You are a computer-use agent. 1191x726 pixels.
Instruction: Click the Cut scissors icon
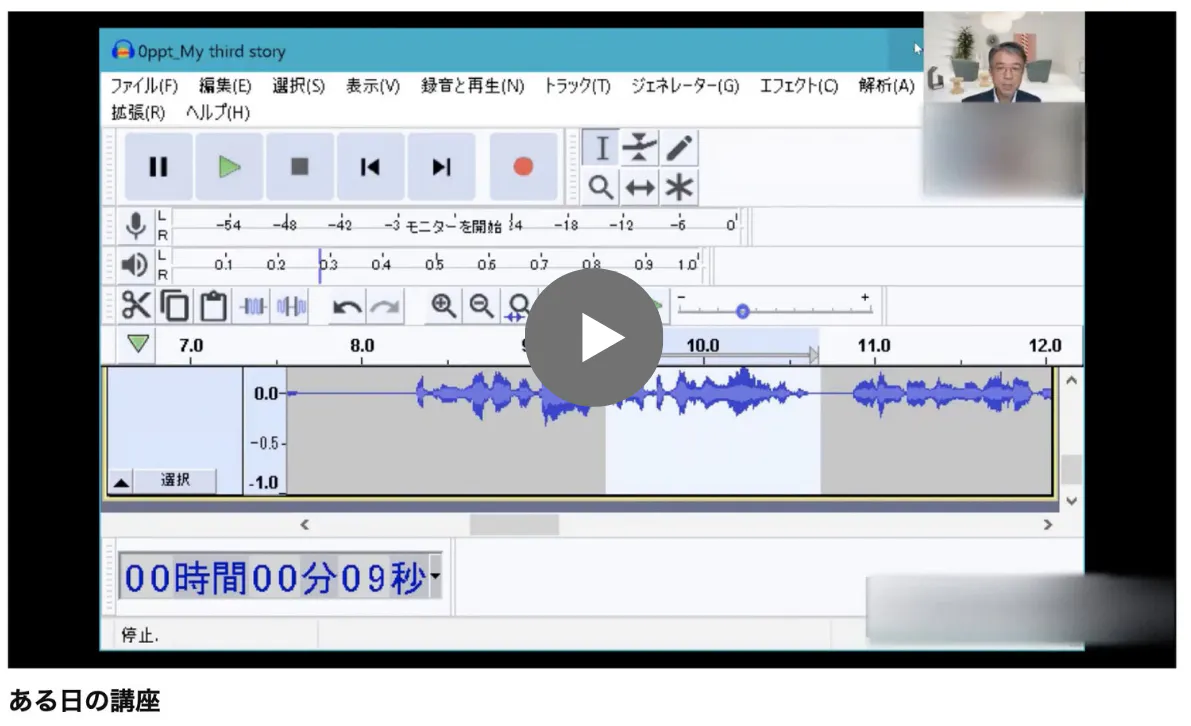pyautogui.click(x=135, y=305)
